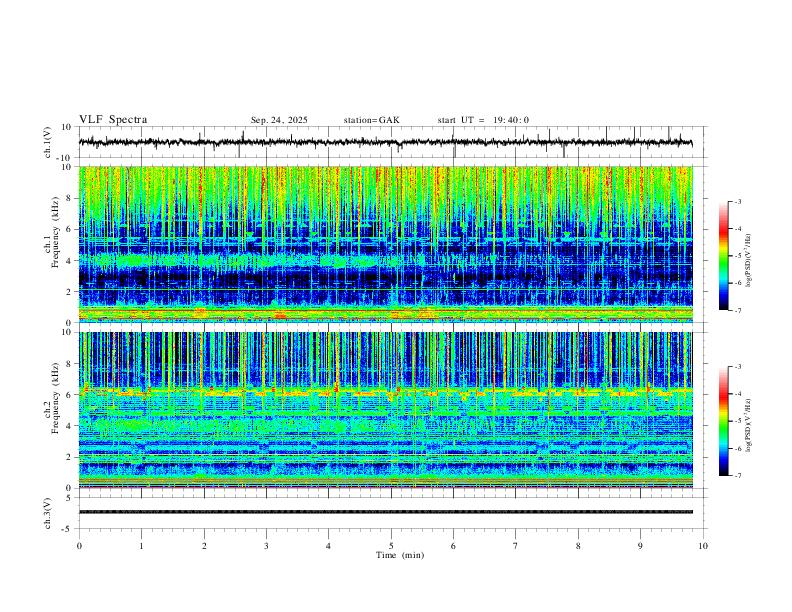Click the upper PSD color scale bar

click(x=724, y=256)
